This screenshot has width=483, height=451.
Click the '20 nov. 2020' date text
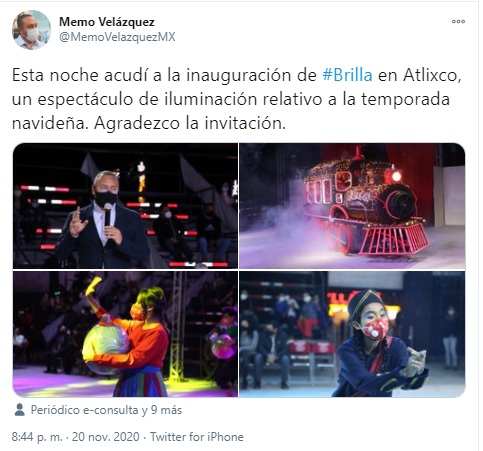tap(106, 437)
